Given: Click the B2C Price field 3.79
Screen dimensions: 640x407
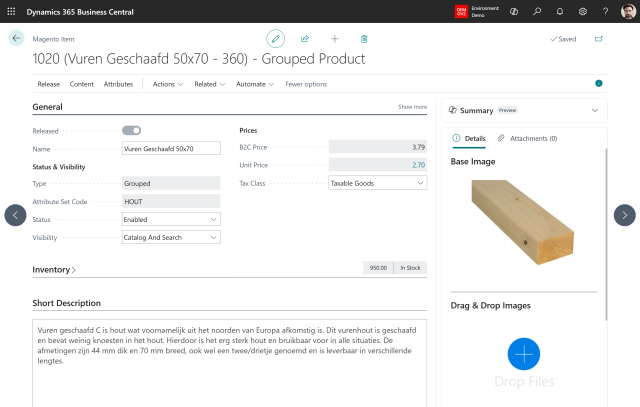Looking at the screenshot, I should click(x=378, y=147).
